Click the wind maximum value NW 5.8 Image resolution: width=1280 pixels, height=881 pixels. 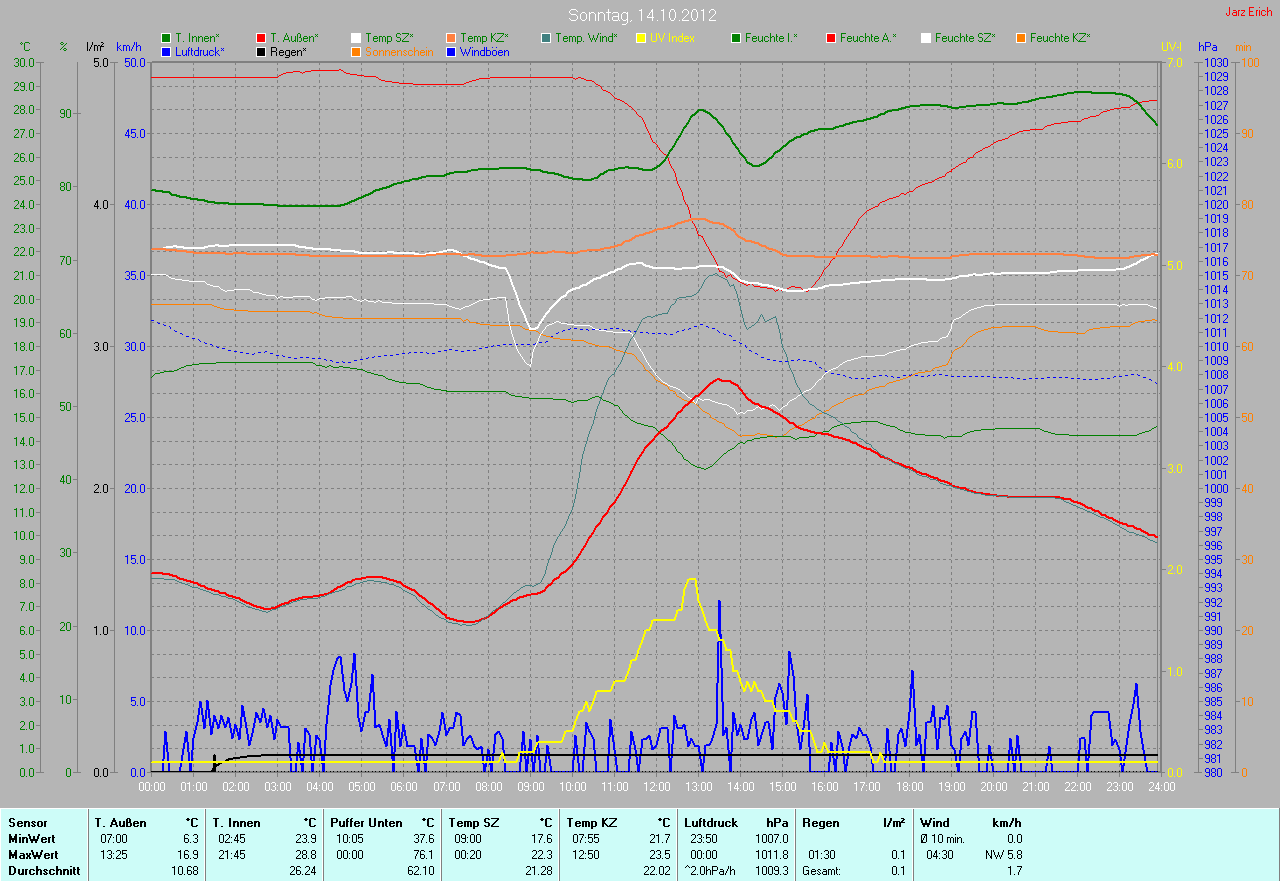[1005, 855]
